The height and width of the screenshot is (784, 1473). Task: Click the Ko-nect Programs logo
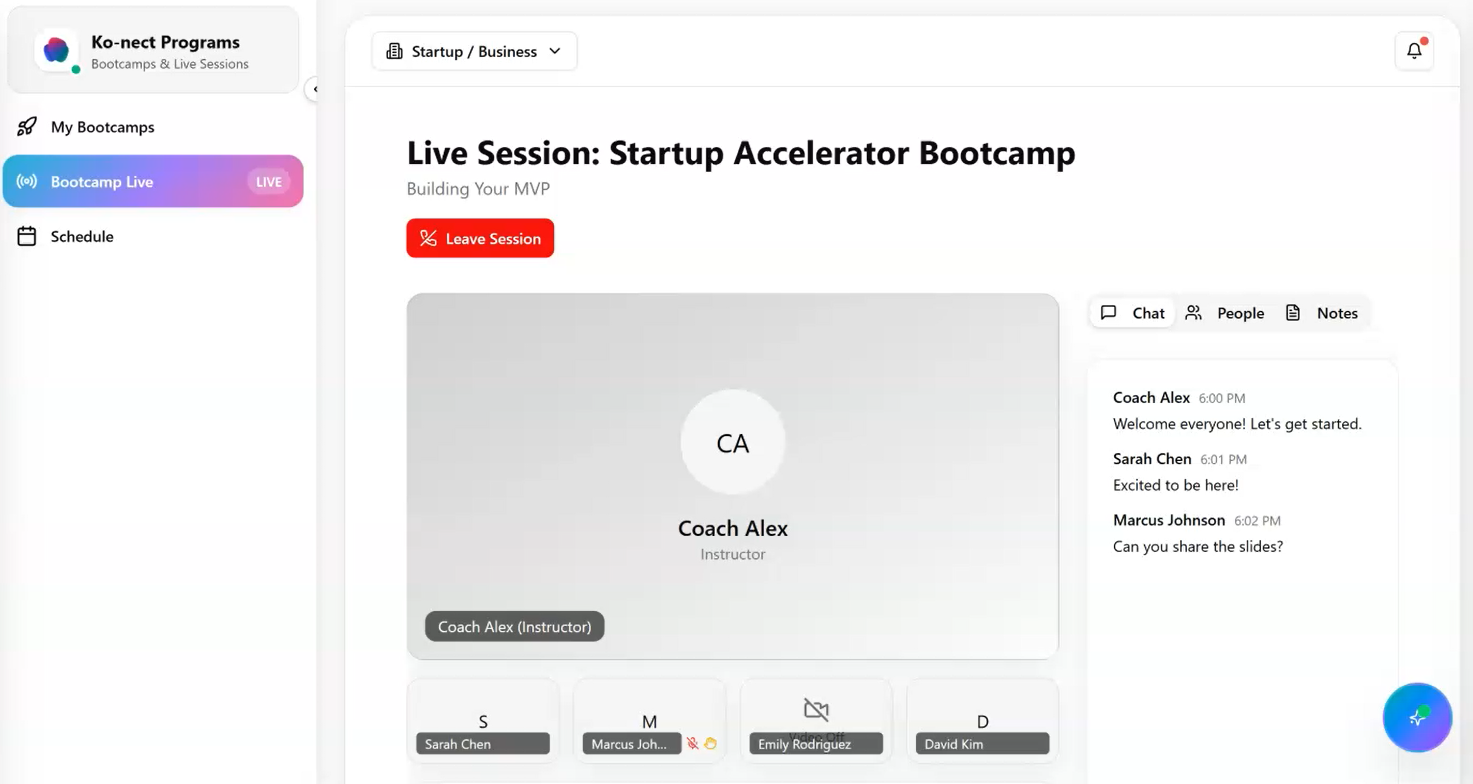tap(56, 48)
